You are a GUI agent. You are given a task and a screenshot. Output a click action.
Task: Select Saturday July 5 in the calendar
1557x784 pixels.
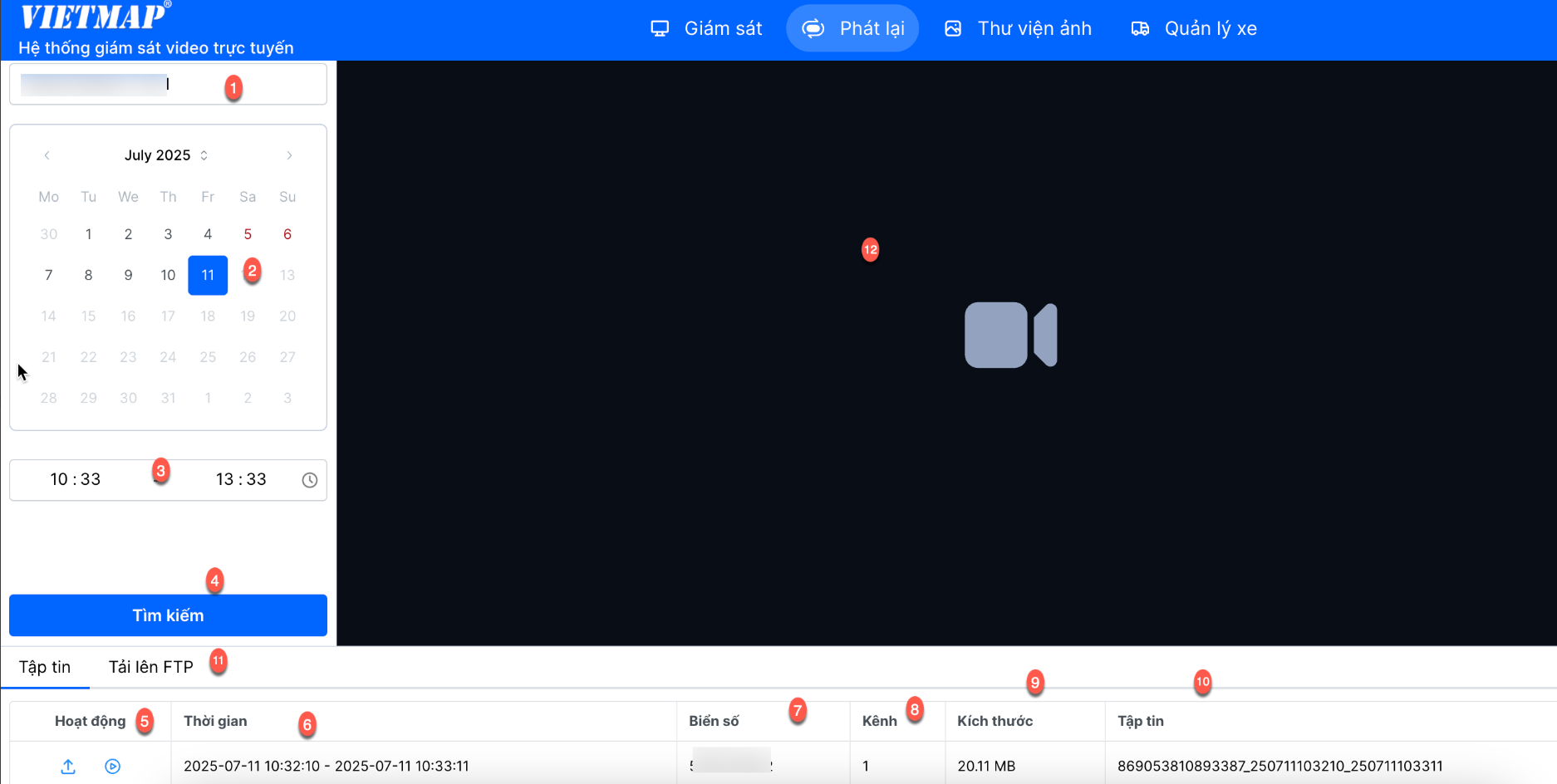(x=248, y=234)
